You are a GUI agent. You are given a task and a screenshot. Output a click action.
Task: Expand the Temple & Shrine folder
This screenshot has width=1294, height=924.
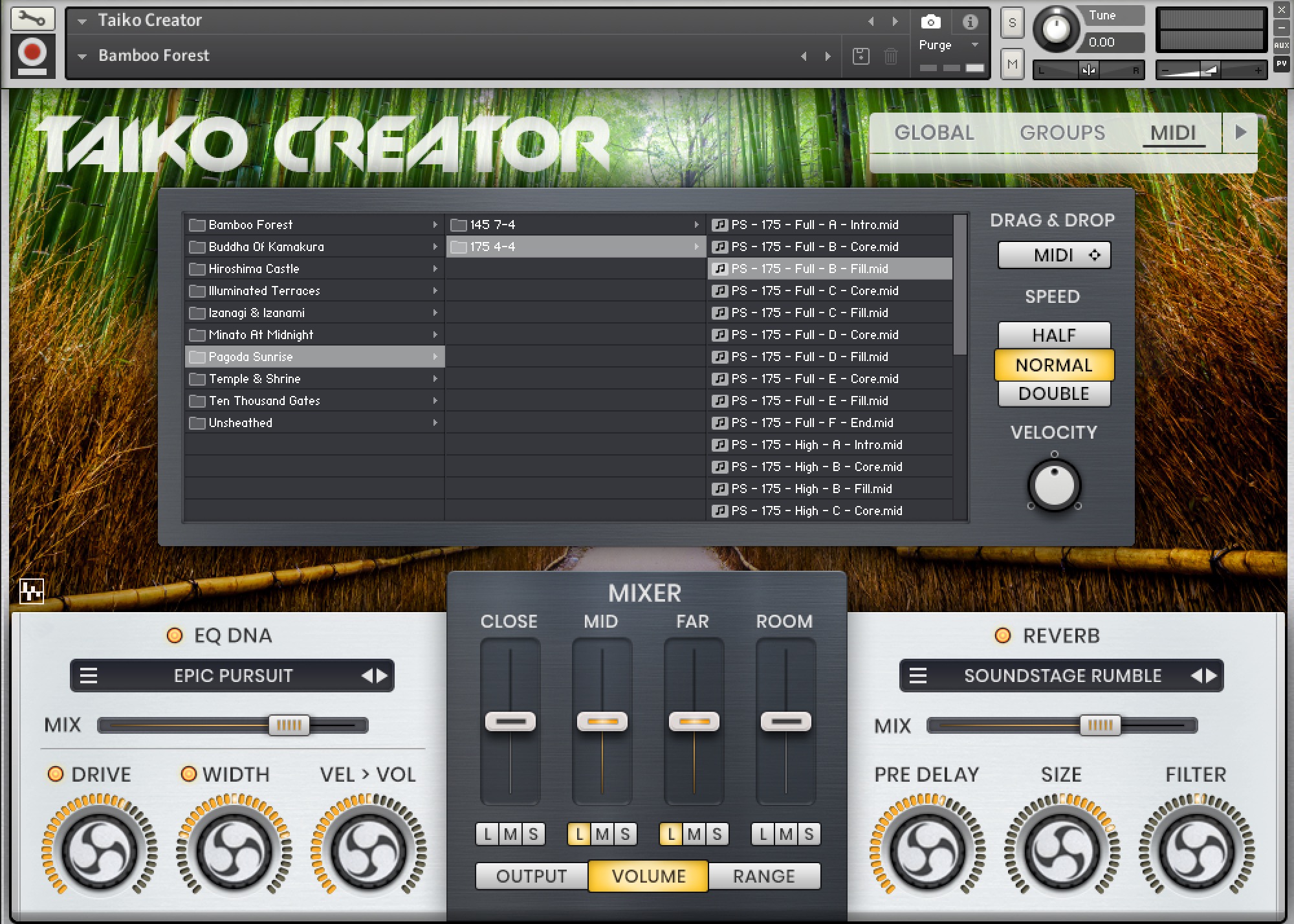click(314, 379)
